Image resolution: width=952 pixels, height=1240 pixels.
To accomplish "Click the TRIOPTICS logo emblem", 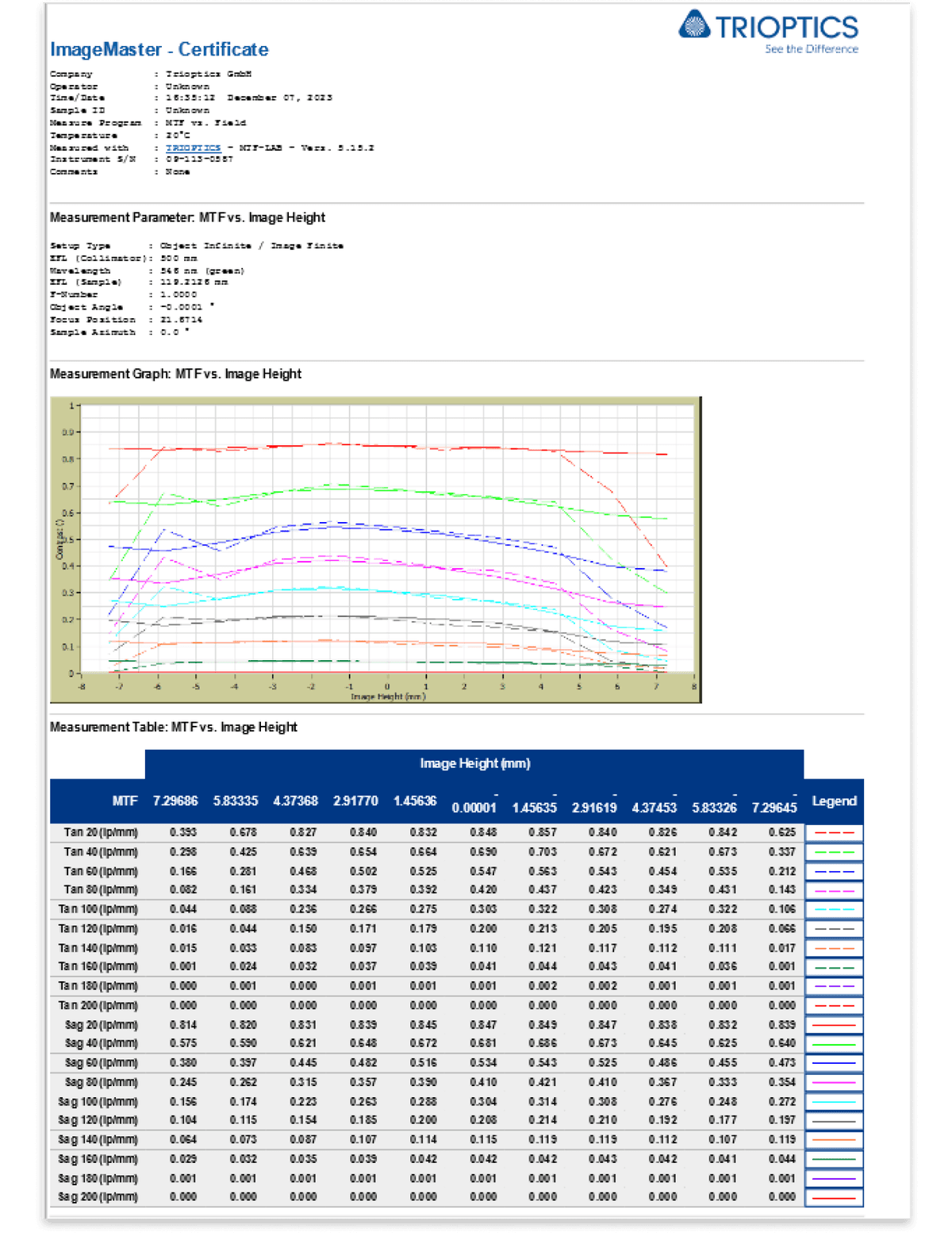I will [694, 25].
